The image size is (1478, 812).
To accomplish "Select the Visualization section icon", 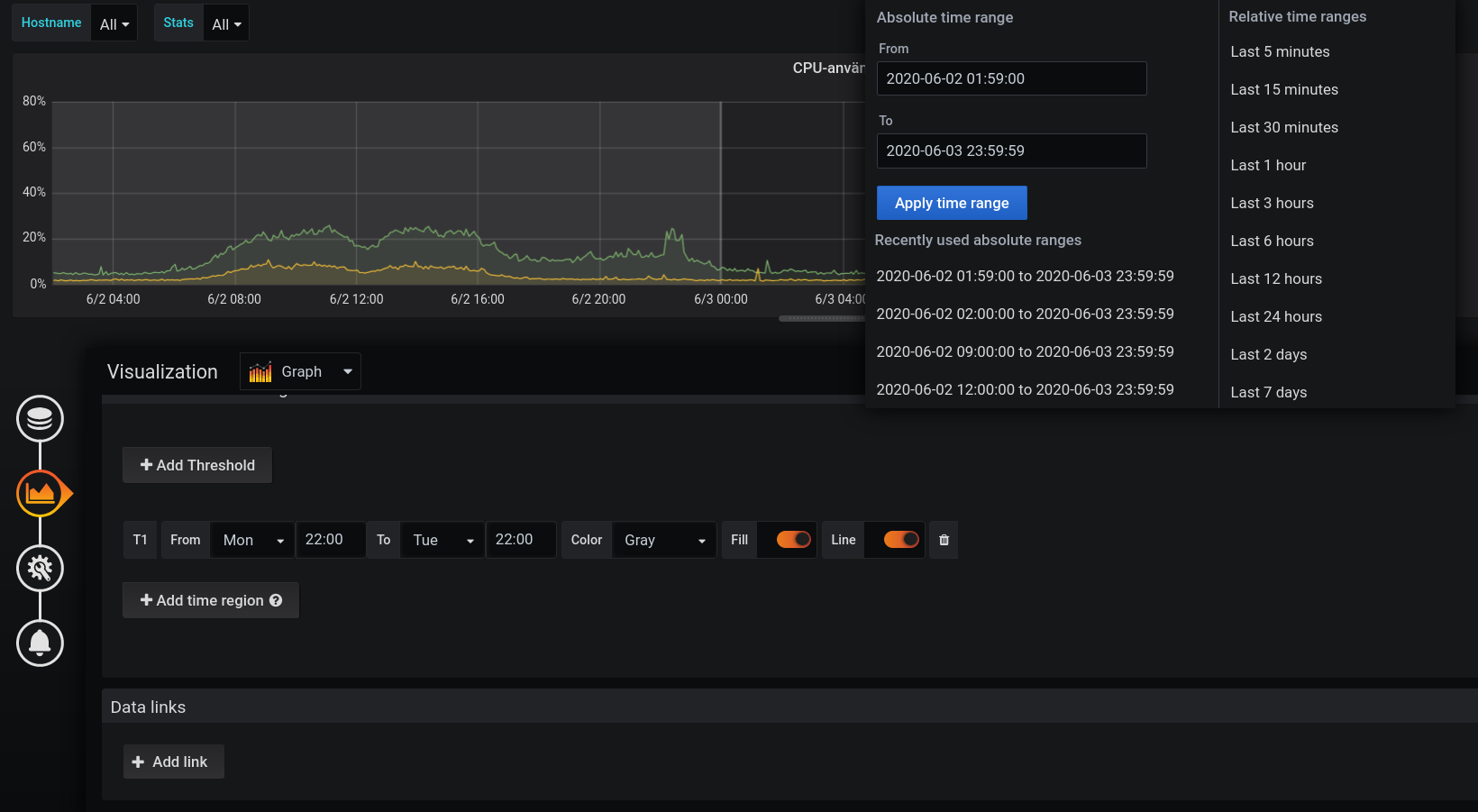I will click(x=40, y=493).
